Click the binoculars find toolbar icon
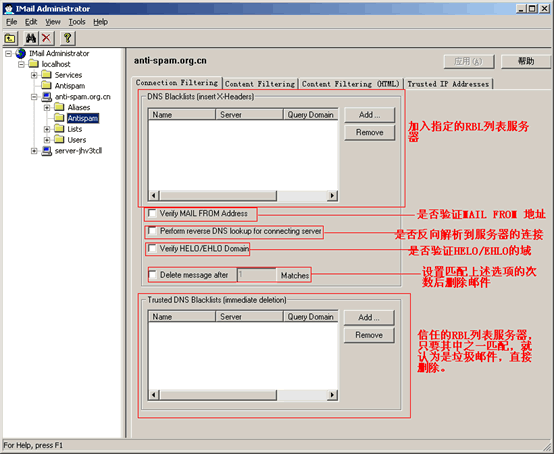Image resolution: width=555 pixels, height=455 pixels. coord(31,38)
